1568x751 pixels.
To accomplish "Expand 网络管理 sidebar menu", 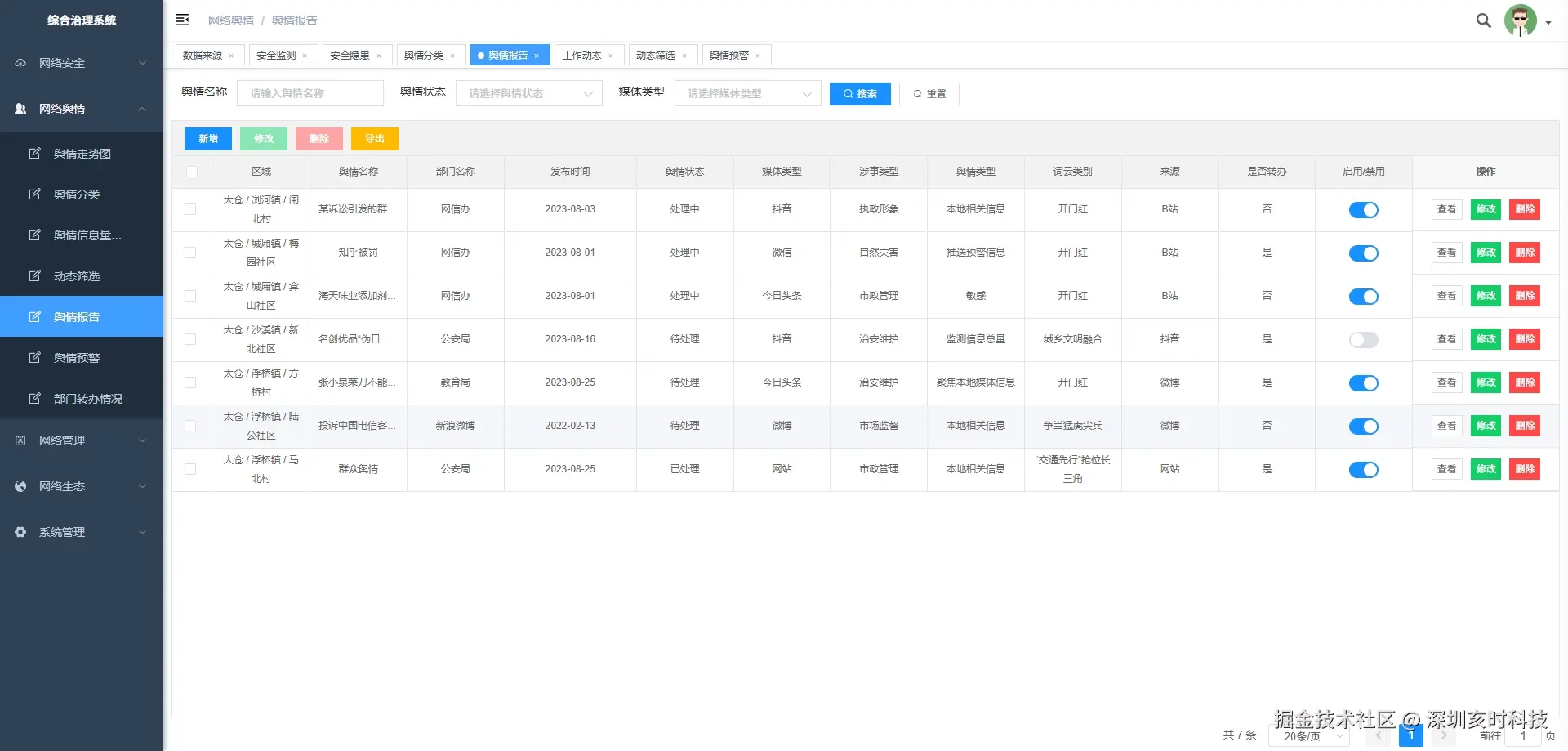I will tap(142, 440).
